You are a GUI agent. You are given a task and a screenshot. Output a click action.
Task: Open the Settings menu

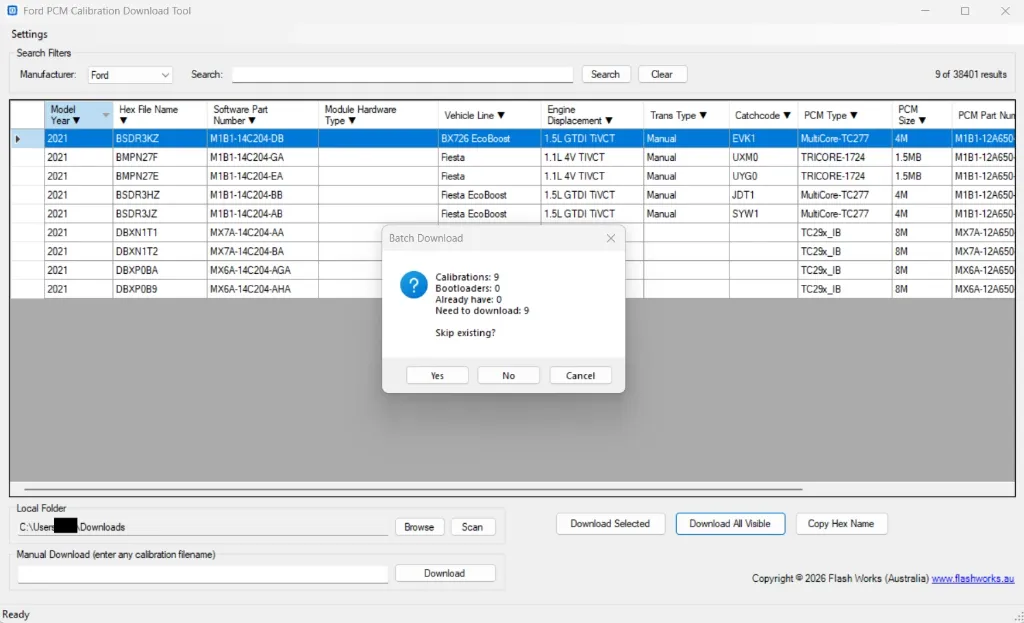(29, 34)
